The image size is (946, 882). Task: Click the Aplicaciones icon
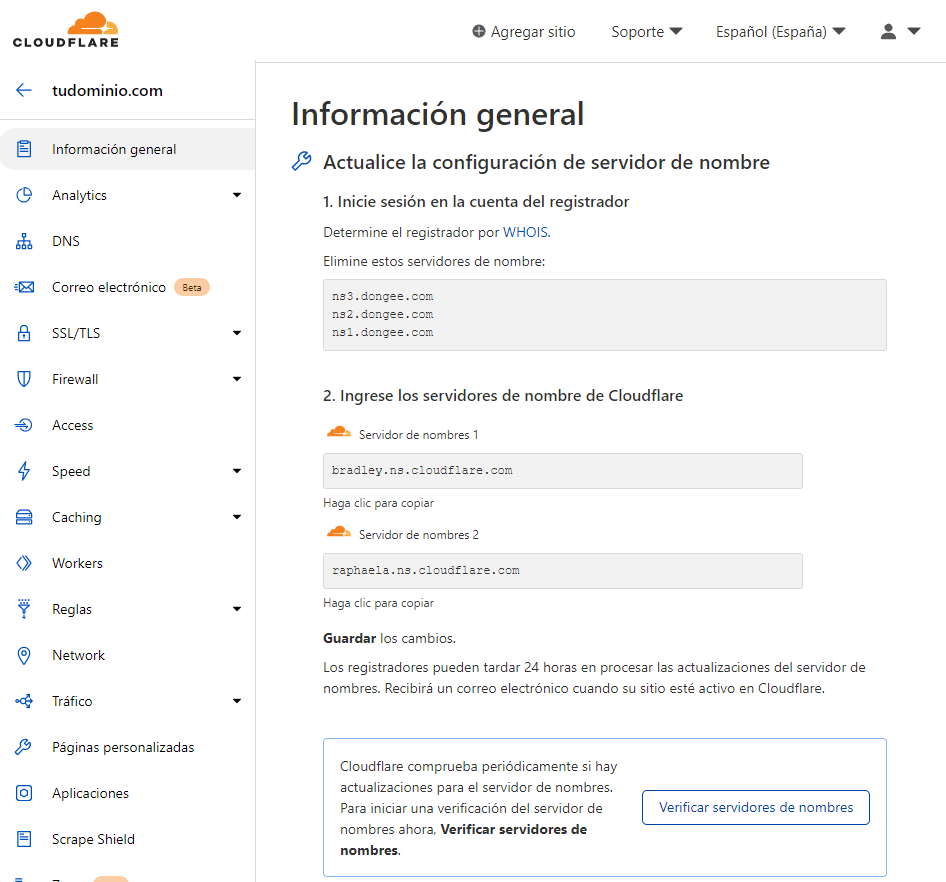(24, 793)
